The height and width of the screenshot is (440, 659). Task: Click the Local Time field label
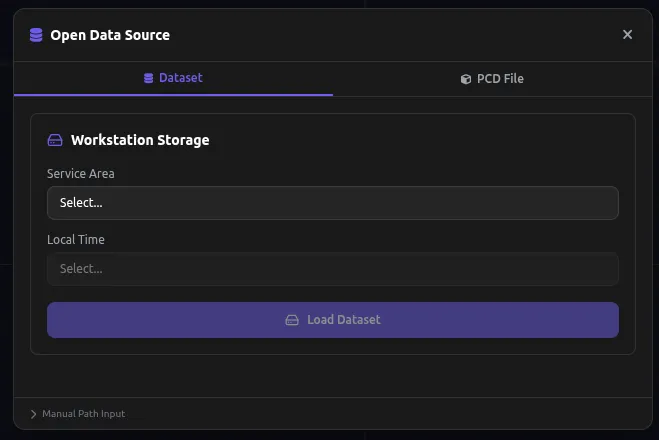click(76, 240)
